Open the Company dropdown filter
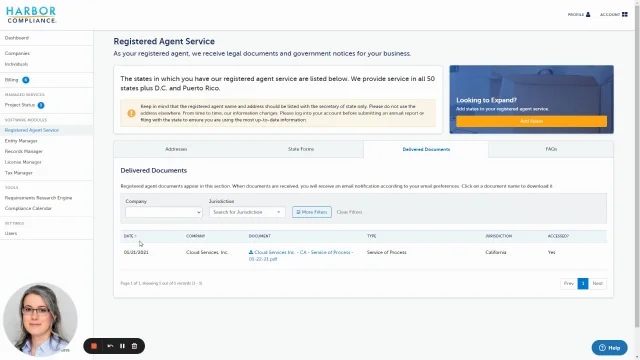The width and height of the screenshot is (640, 360). [164, 212]
